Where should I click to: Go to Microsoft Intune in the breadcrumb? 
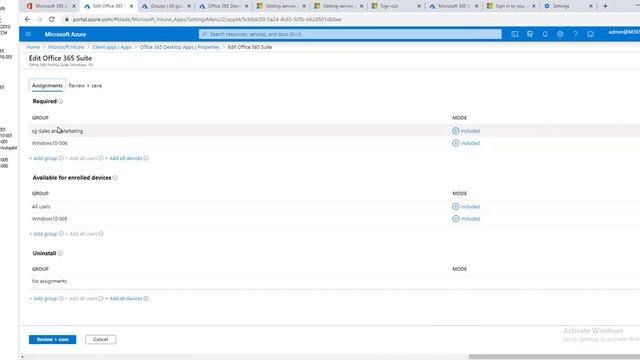[66, 47]
